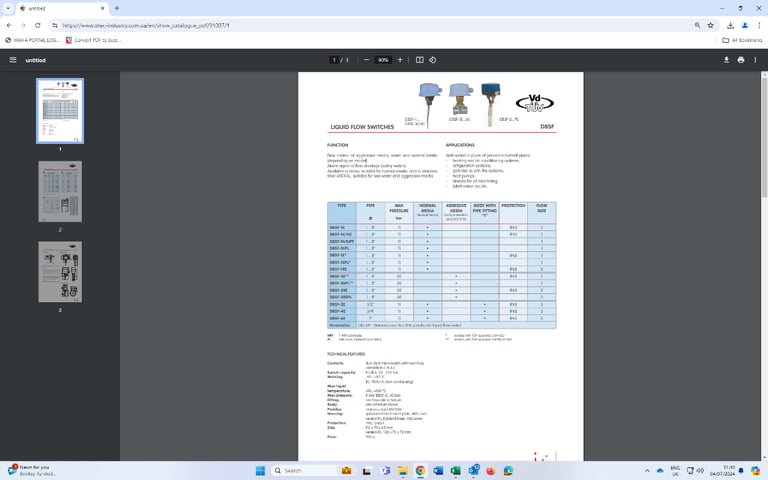This screenshot has height=480, width=768.
Task: Open the Windows Start menu
Action: coord(260,470)
